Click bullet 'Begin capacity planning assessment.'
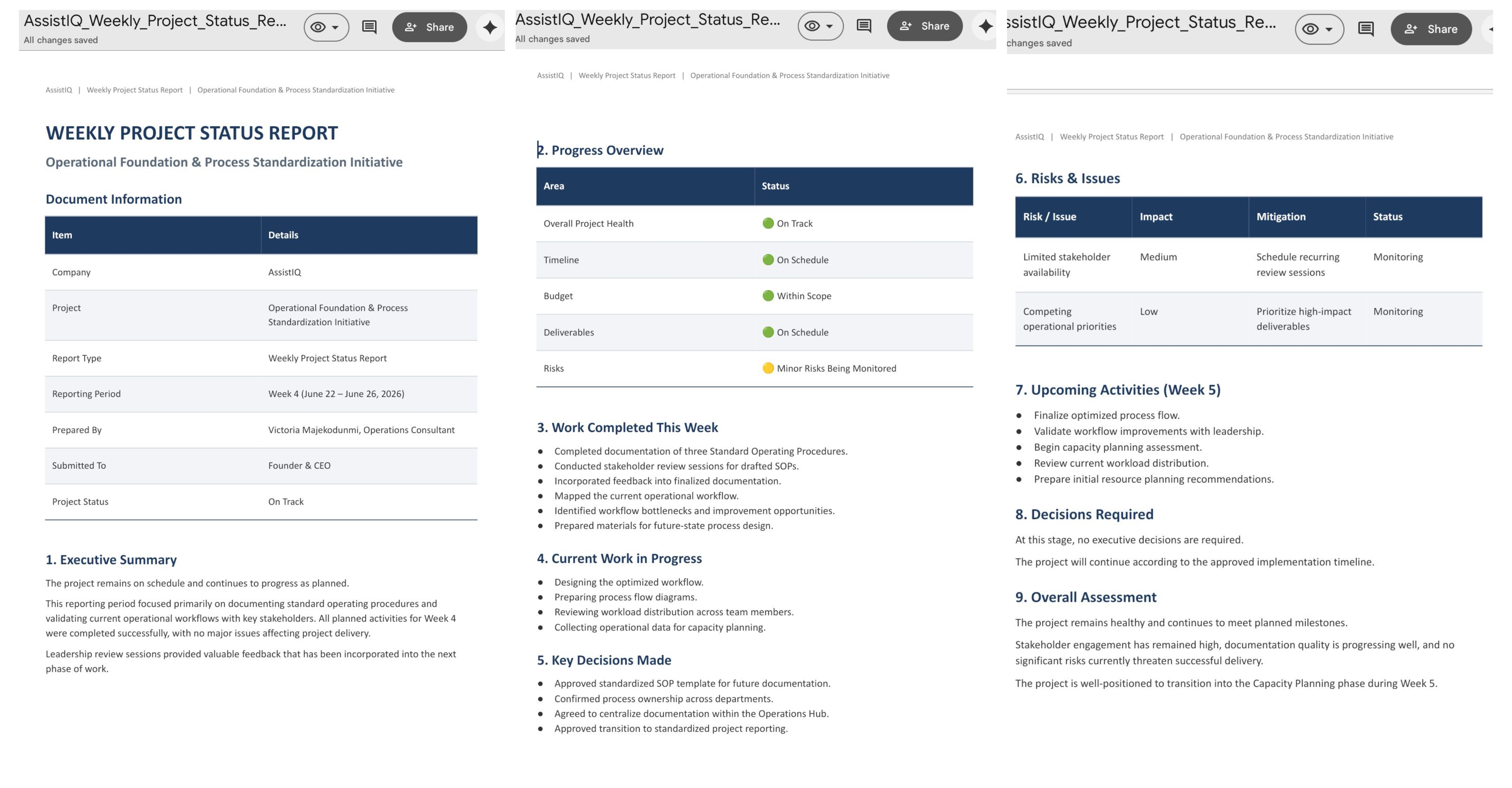Viewport: 1512px width, 788px height. coord(1117,447)
